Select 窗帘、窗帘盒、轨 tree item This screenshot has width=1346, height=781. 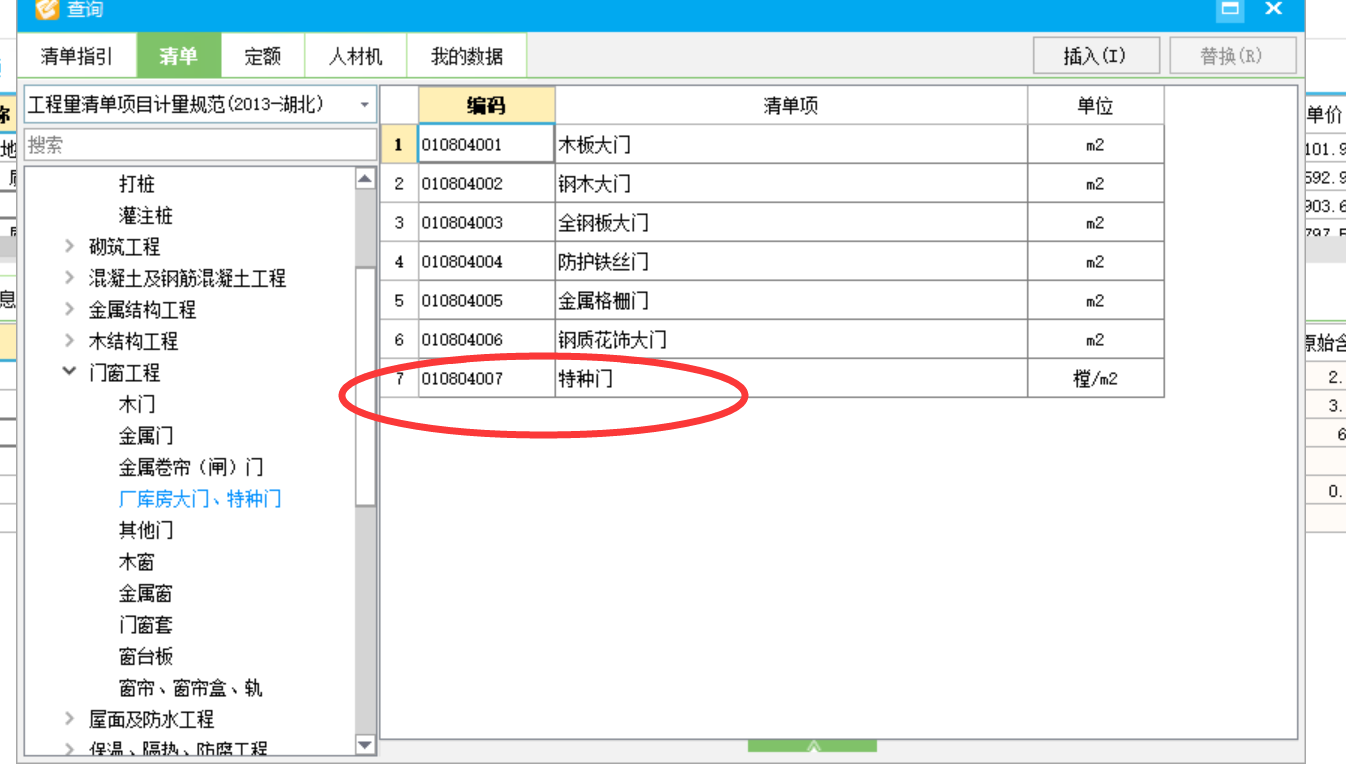[191, 688]
